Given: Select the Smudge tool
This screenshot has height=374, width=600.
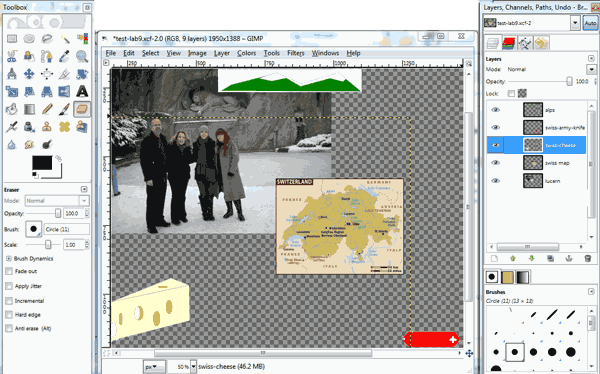Looking at the screenshot, I should [29, 144].
